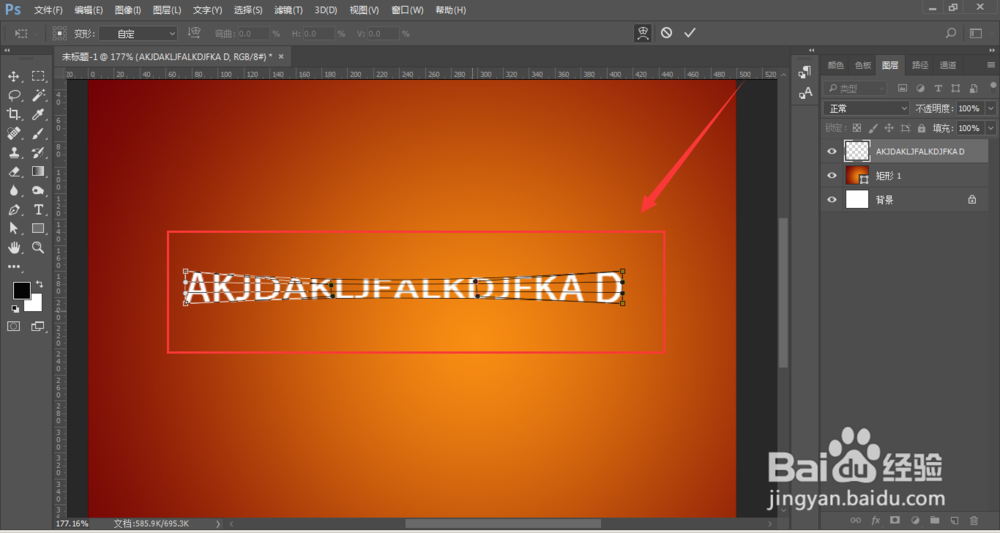This screenshot has width=1000, height=533.
Task: Open the Character panel icon
Action: (805, 93)
